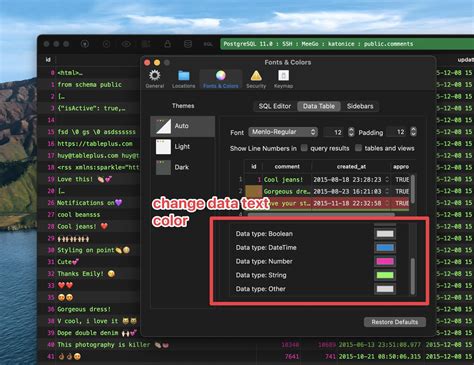The height and width of the screenshot is (365, 474).
Task: Click the PostgreSQL connection status bar
Action: click(x=347, y=44)
